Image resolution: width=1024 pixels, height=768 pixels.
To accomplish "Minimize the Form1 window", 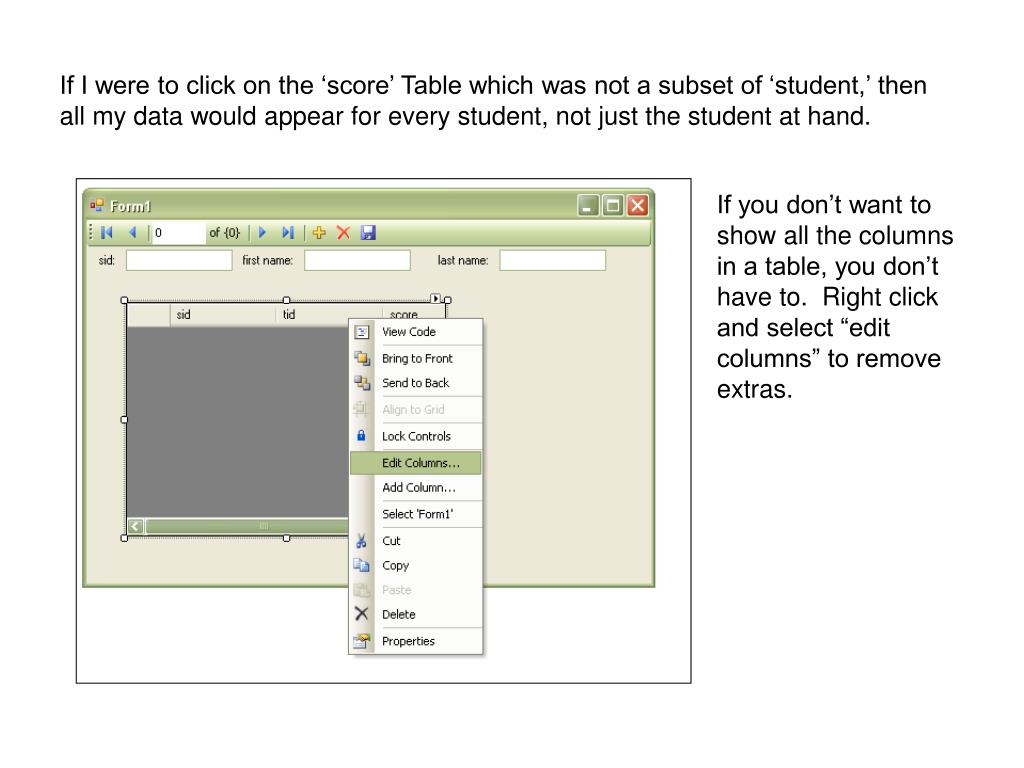I will tap(588, 206).
